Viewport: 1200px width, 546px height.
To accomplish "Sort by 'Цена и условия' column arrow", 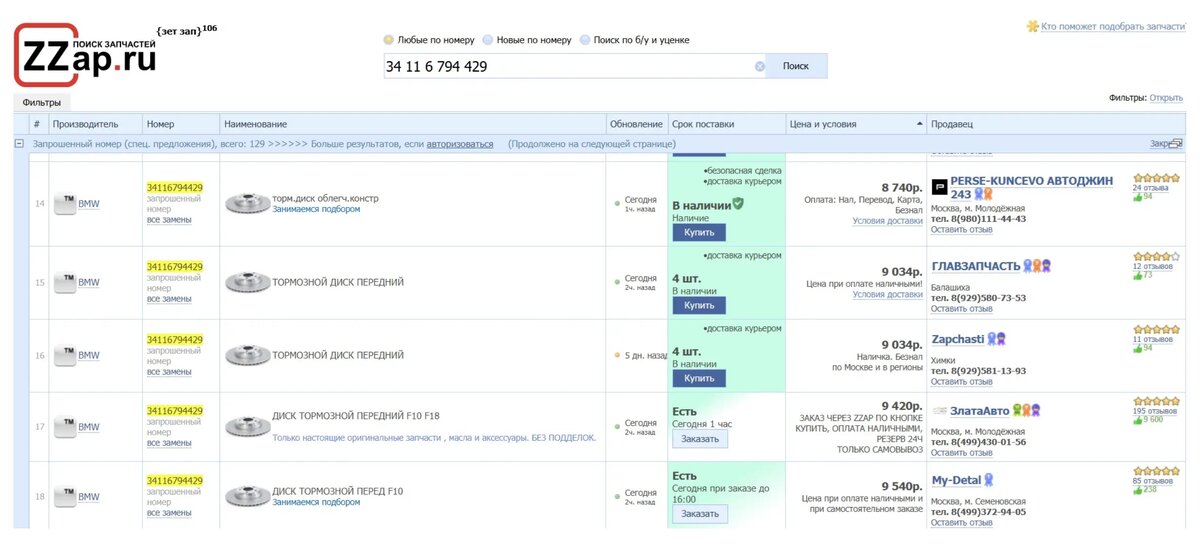I will tap(919, 124).
